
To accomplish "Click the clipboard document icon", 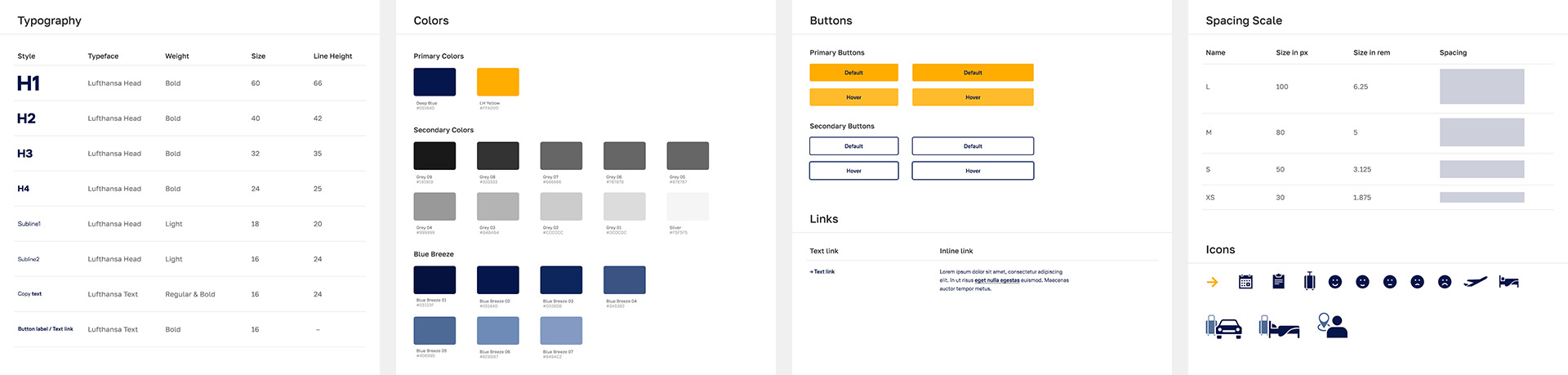I will click(1279, 281).
